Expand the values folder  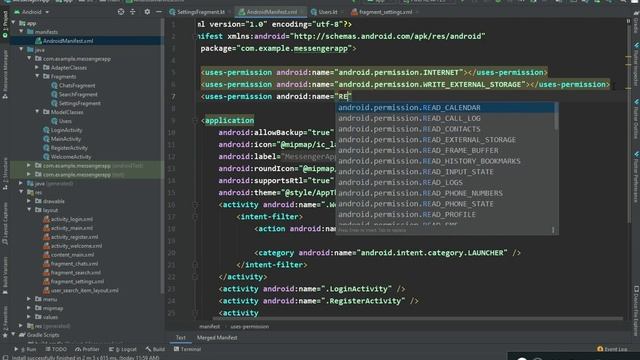click(x=29, y=317)
